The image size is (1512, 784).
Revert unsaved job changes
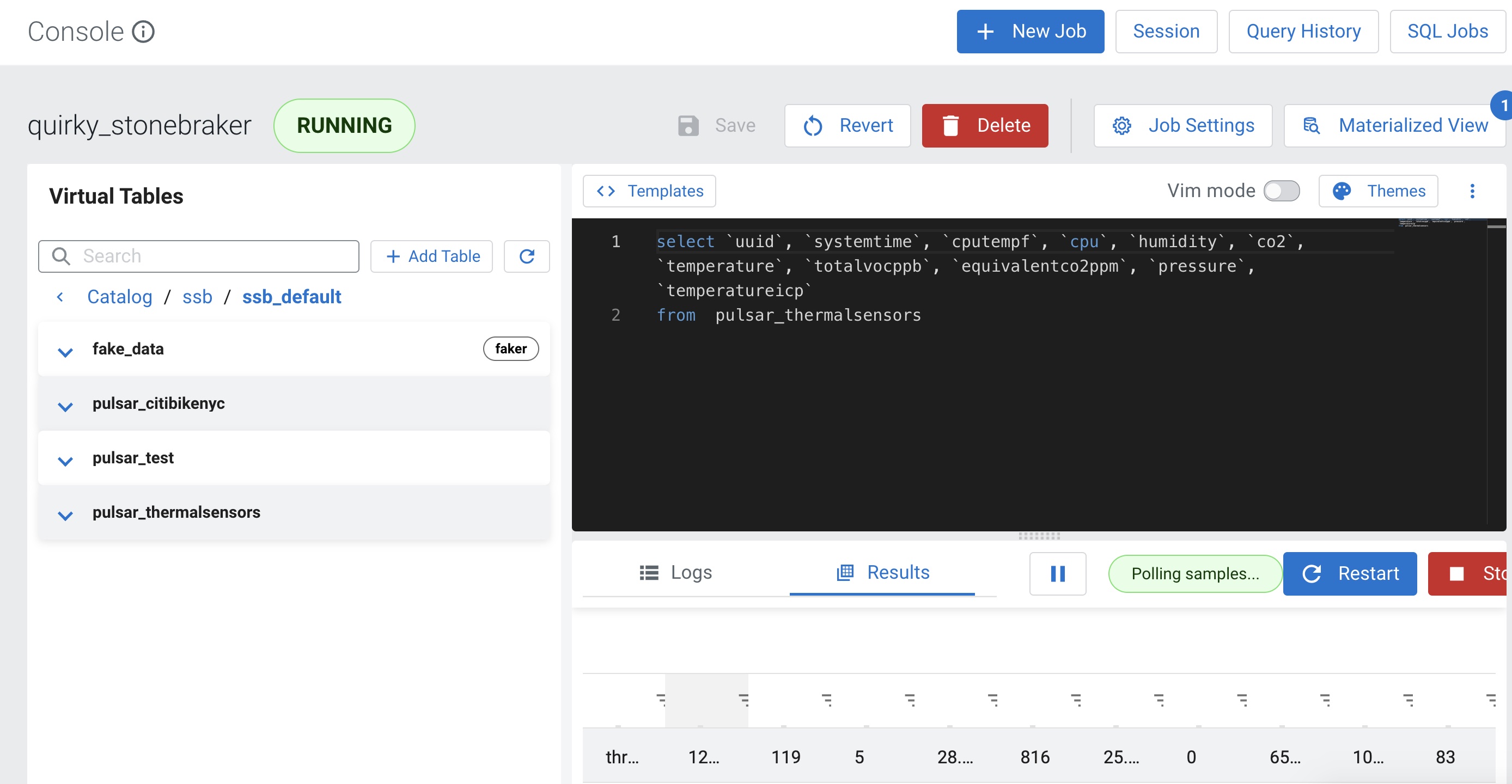pyautogui.click(x=847, y=125)
